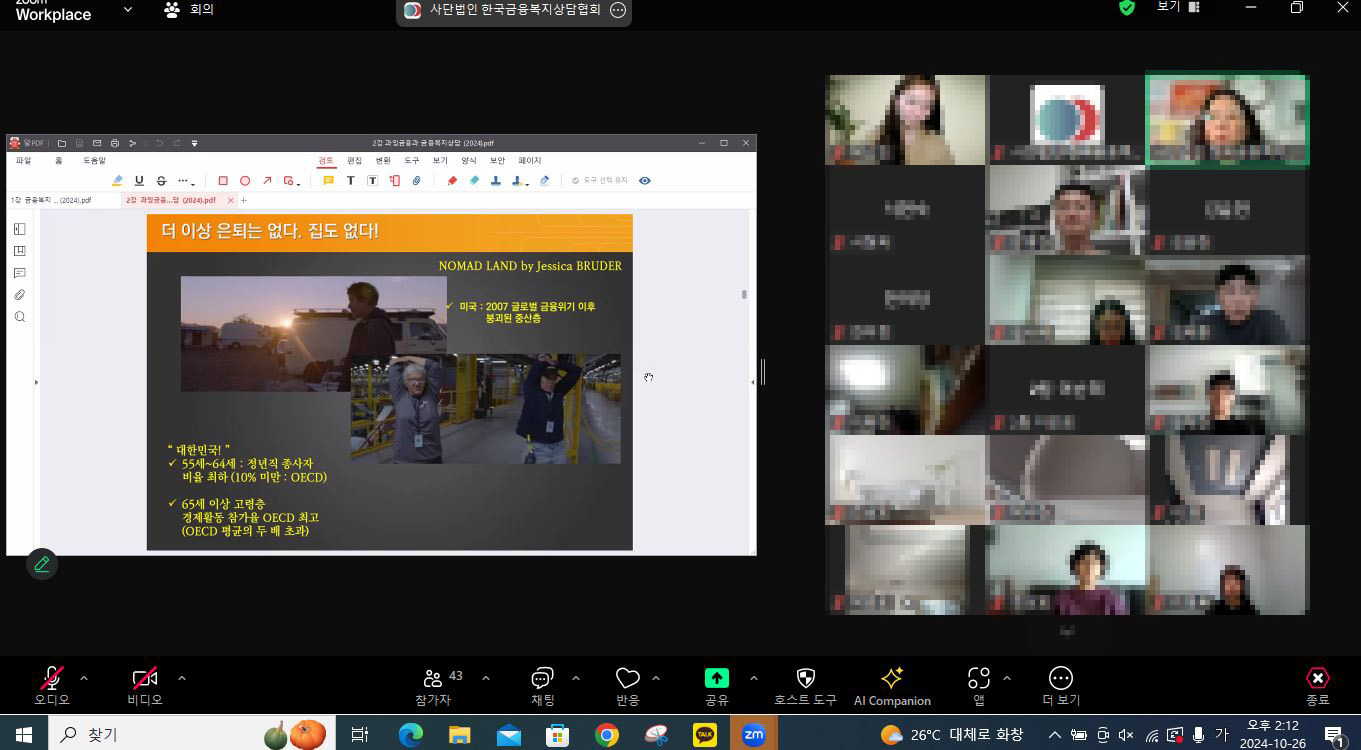
Task: Expand video options arrow next to 비디오
Action: point(181,678)
